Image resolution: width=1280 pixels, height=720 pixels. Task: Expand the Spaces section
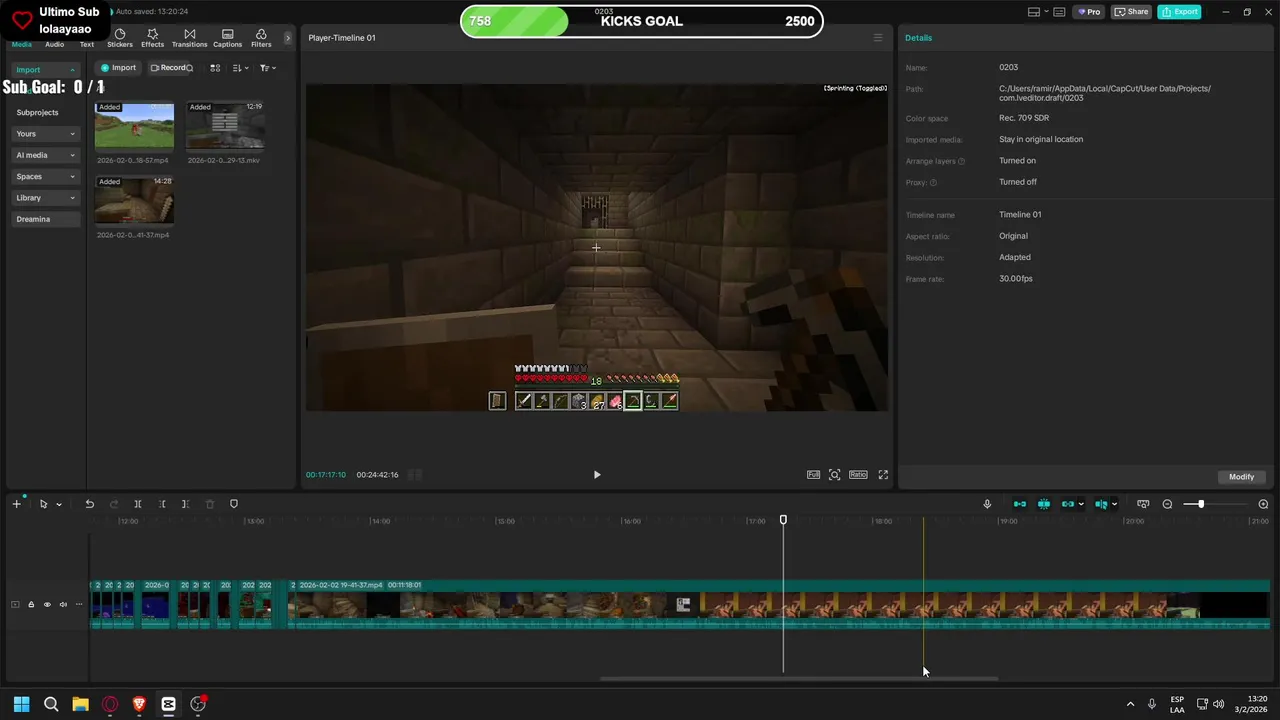pyautogui.click(x=46, y=176)
